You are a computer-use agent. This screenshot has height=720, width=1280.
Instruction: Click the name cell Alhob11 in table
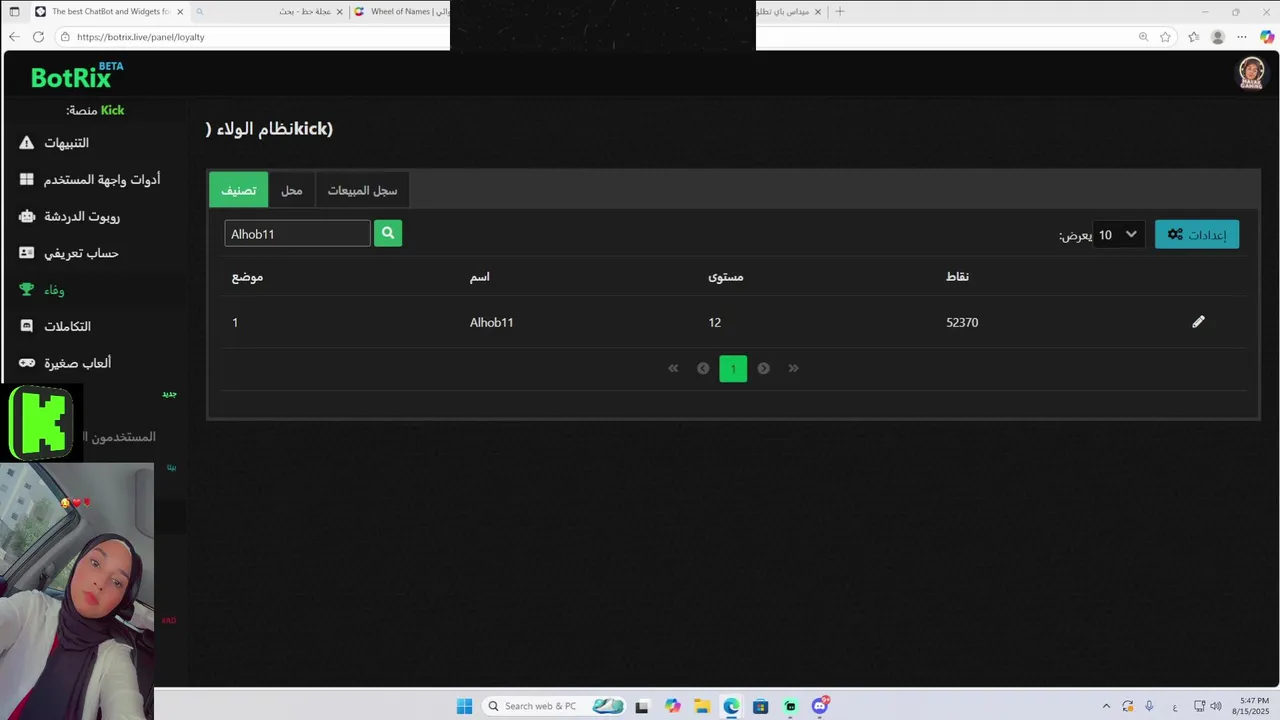[x=491, y=322]
